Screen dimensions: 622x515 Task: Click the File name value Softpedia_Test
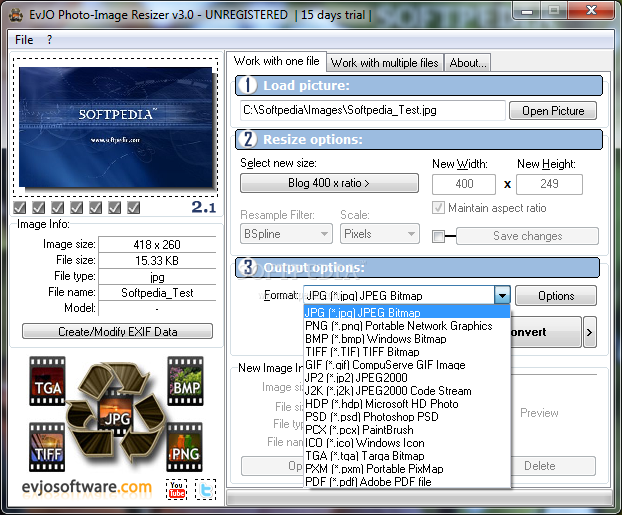point(157,293)
